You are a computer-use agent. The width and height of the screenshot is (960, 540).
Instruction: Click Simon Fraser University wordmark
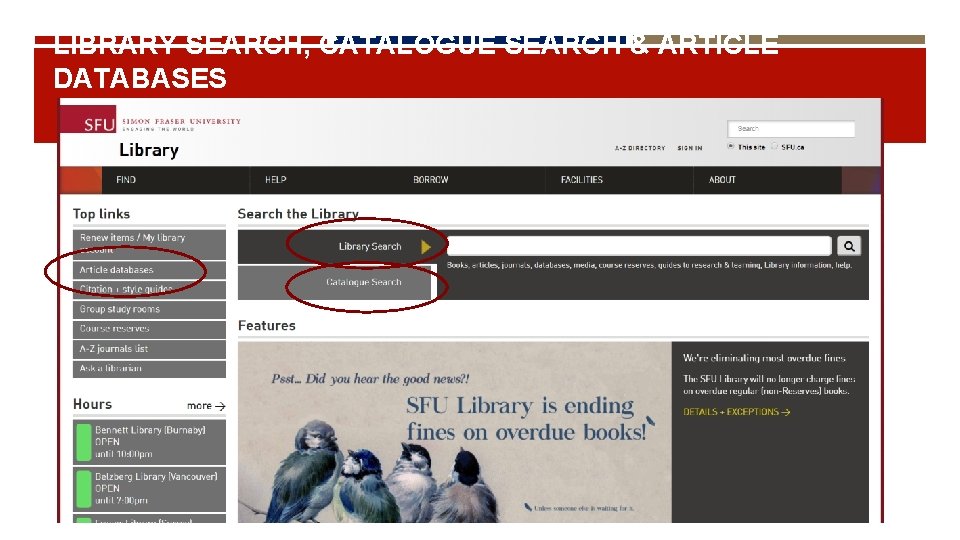181,121
